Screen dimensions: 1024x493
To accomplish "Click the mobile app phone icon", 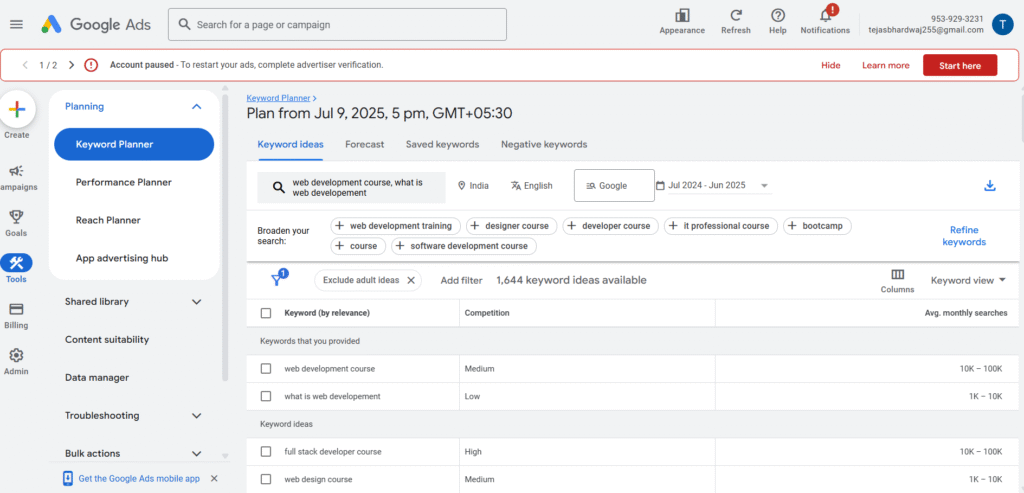I will (68, 479).
